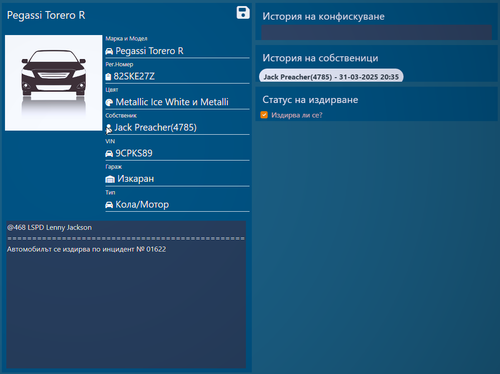Focus the Марка и Модел field
The height and width of the screenshot is (374, 500).
(x=177, y=51)
